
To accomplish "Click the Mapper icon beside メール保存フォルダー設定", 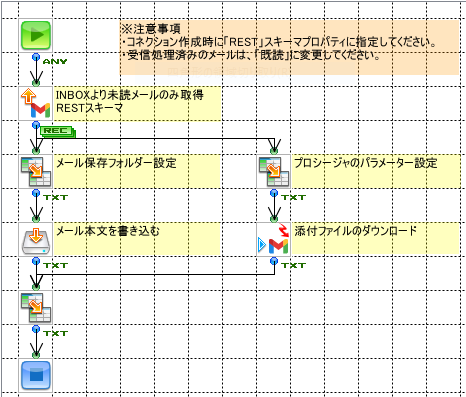I will coord(36,171).
